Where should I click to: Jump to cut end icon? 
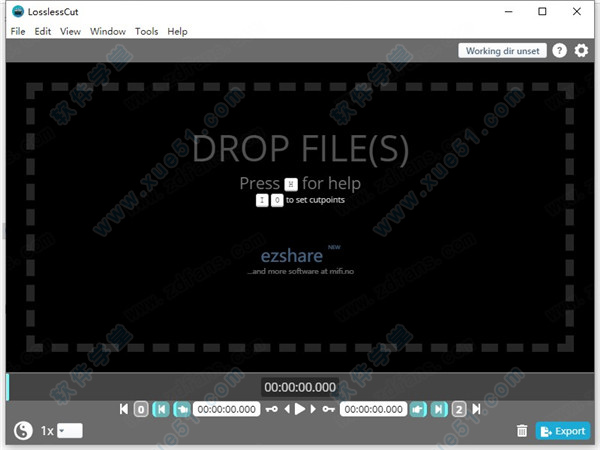click(439, 409)
